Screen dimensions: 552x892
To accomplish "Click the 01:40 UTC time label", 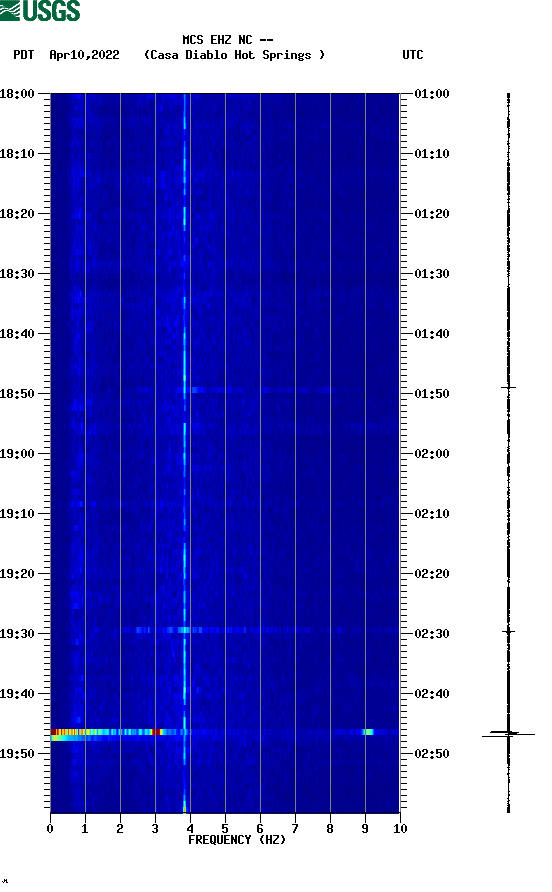I will (432, 334).
